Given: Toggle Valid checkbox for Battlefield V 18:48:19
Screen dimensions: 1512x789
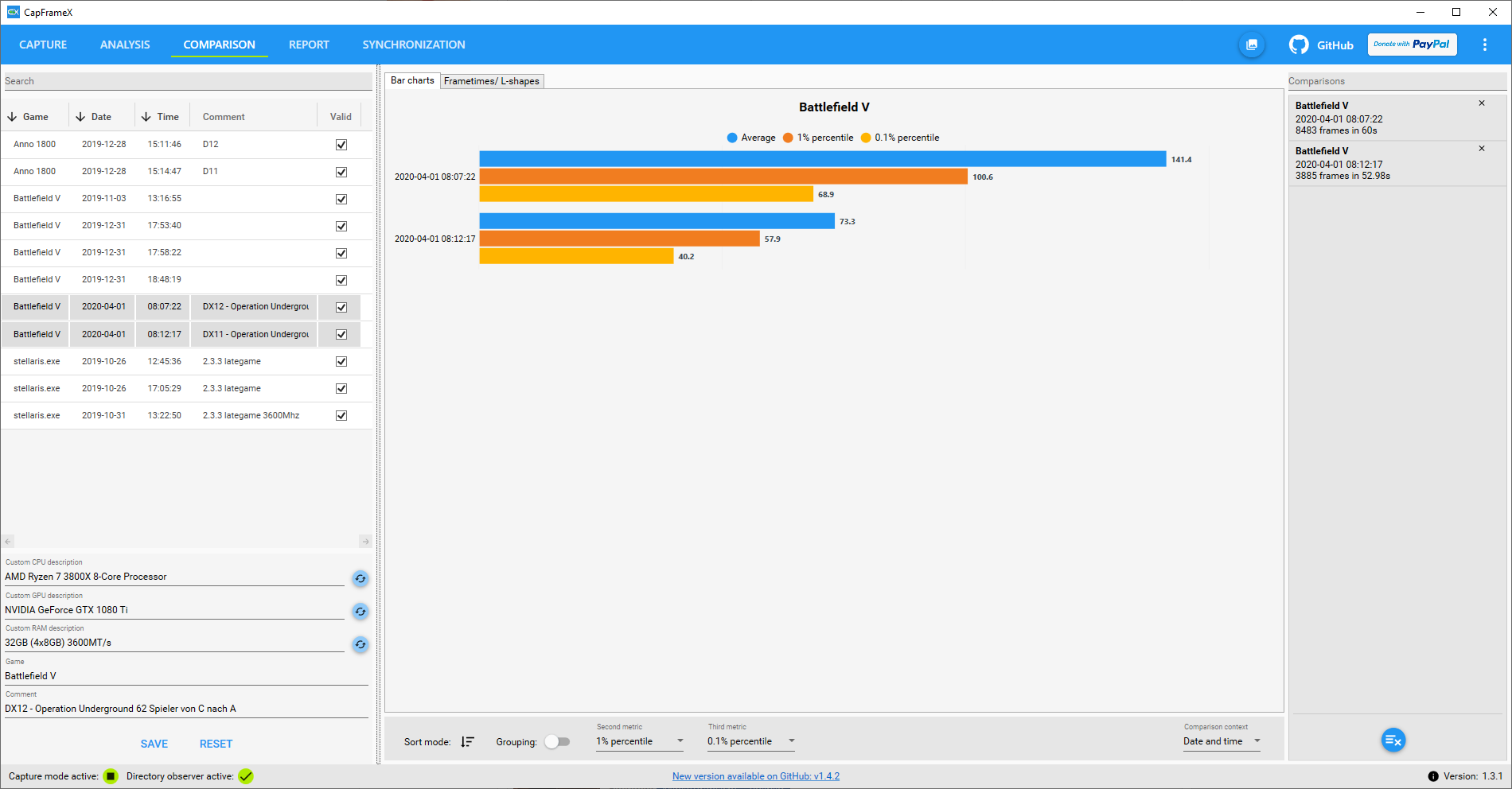Looking at the screenshot, I should [x=341, y=280].
